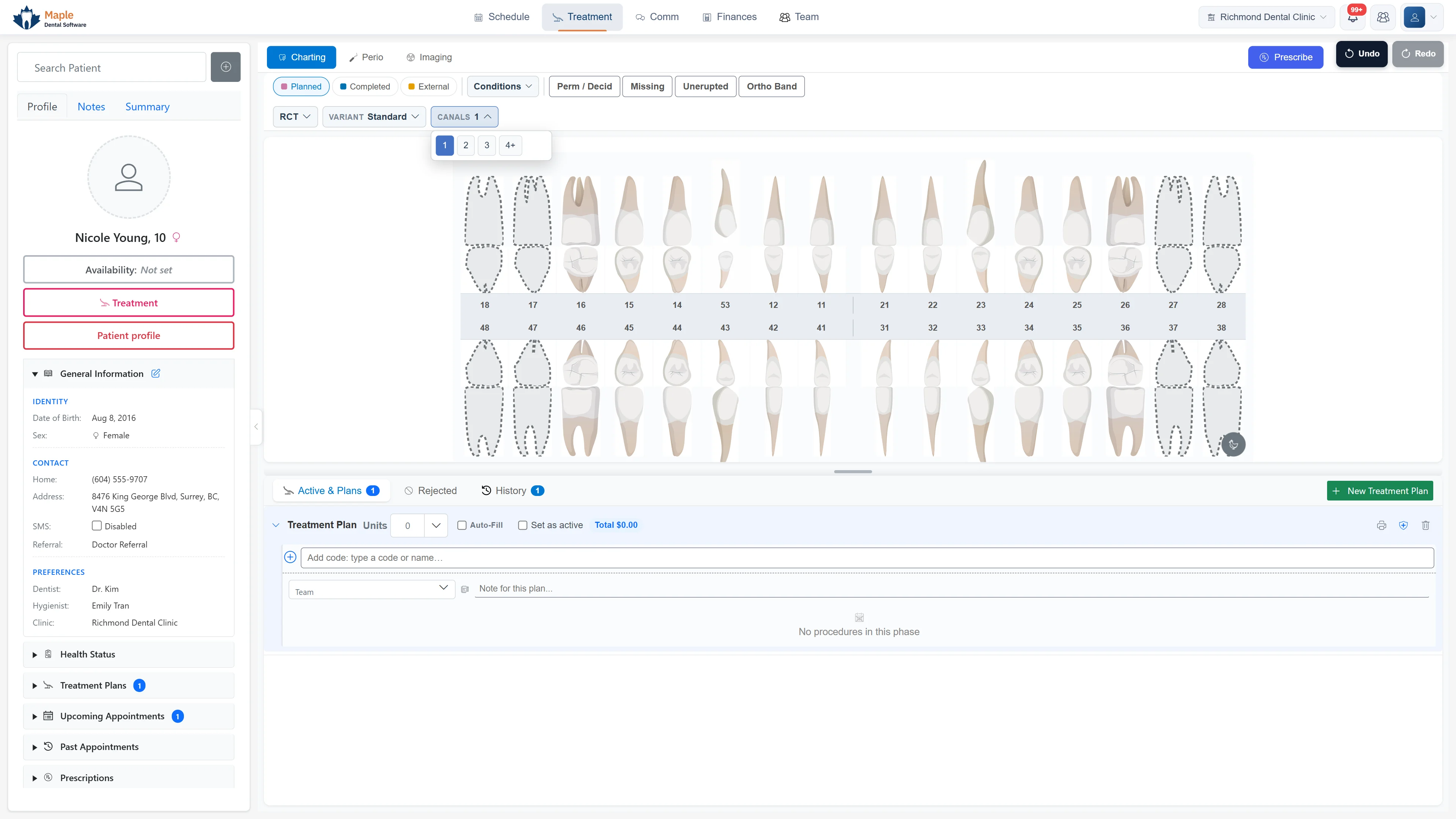Click the round floating button on the tooth chart
Viewport: 1456px width, 819px height.
tap(1233, 445)
